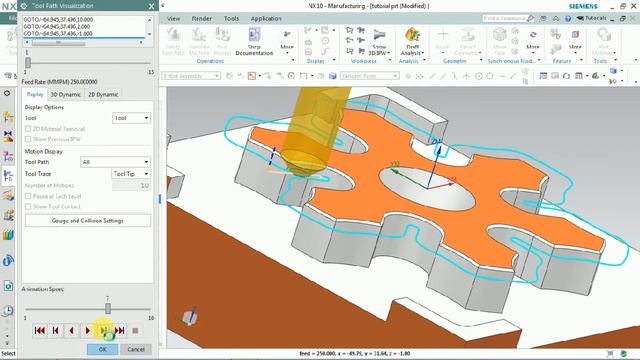Image resolution: width=640 pixels, height=360 pixels.
Task: Toggle the Show Previous IPW checkbox
Action: coord(28,139)
